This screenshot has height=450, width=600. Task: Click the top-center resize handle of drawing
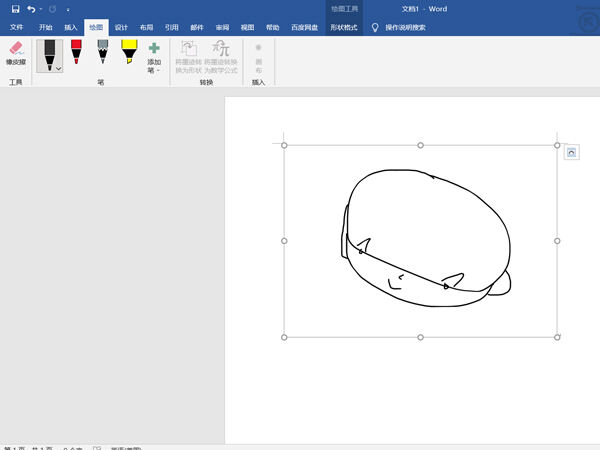coord(420,145)
